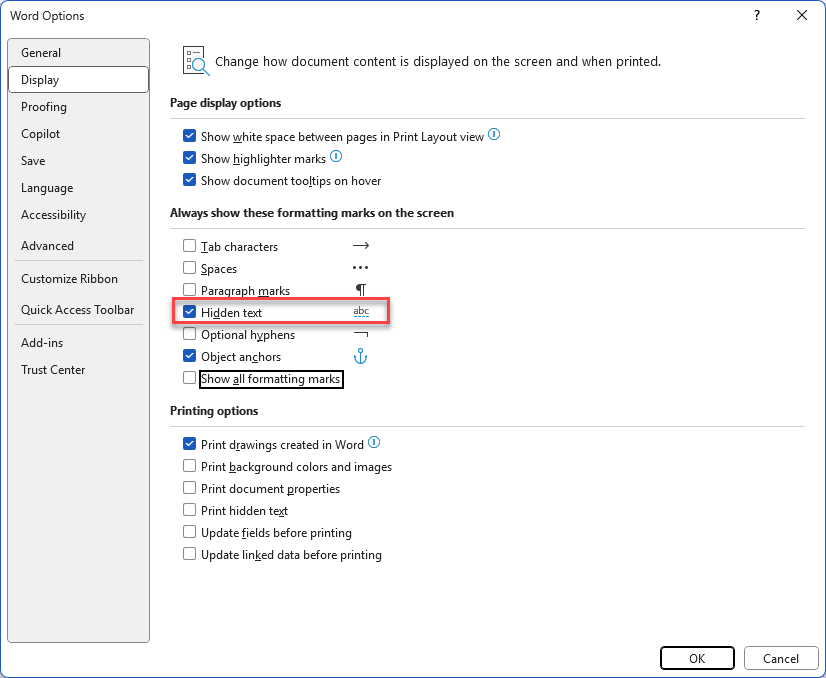Enable Update fields before printing
826x678 pixels.
[x=190, y=533]
